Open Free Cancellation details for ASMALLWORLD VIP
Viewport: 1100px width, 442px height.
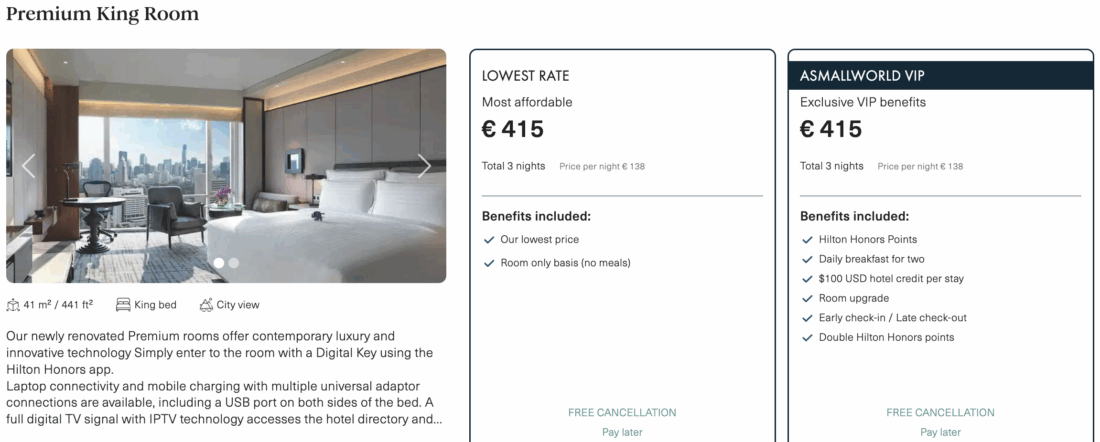(940, 412)
